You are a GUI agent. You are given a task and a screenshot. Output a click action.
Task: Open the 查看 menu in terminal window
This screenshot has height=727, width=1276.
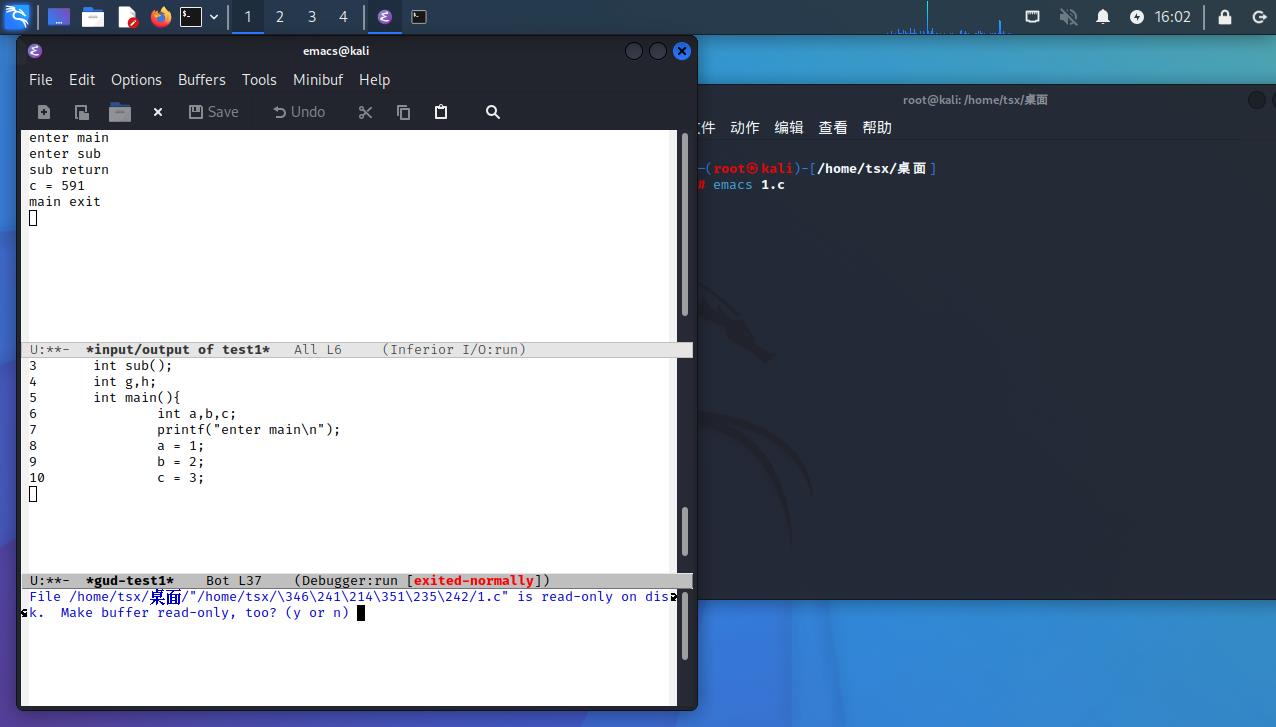click(x=833, y=127)
